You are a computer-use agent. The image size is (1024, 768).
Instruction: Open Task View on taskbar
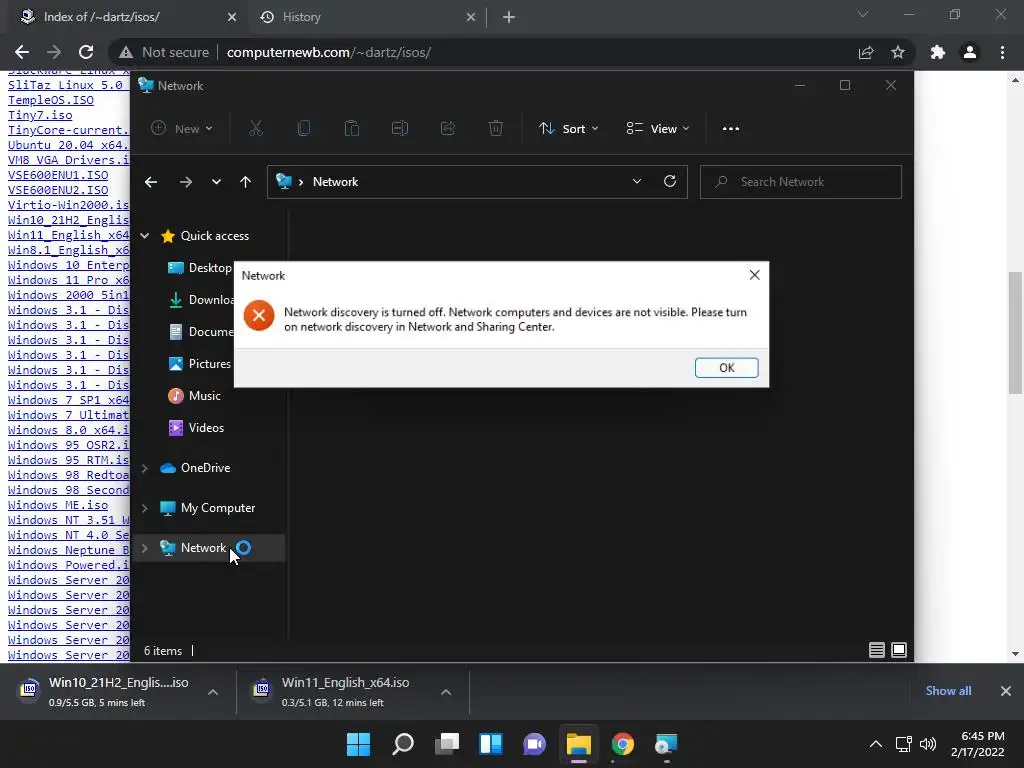447,744
